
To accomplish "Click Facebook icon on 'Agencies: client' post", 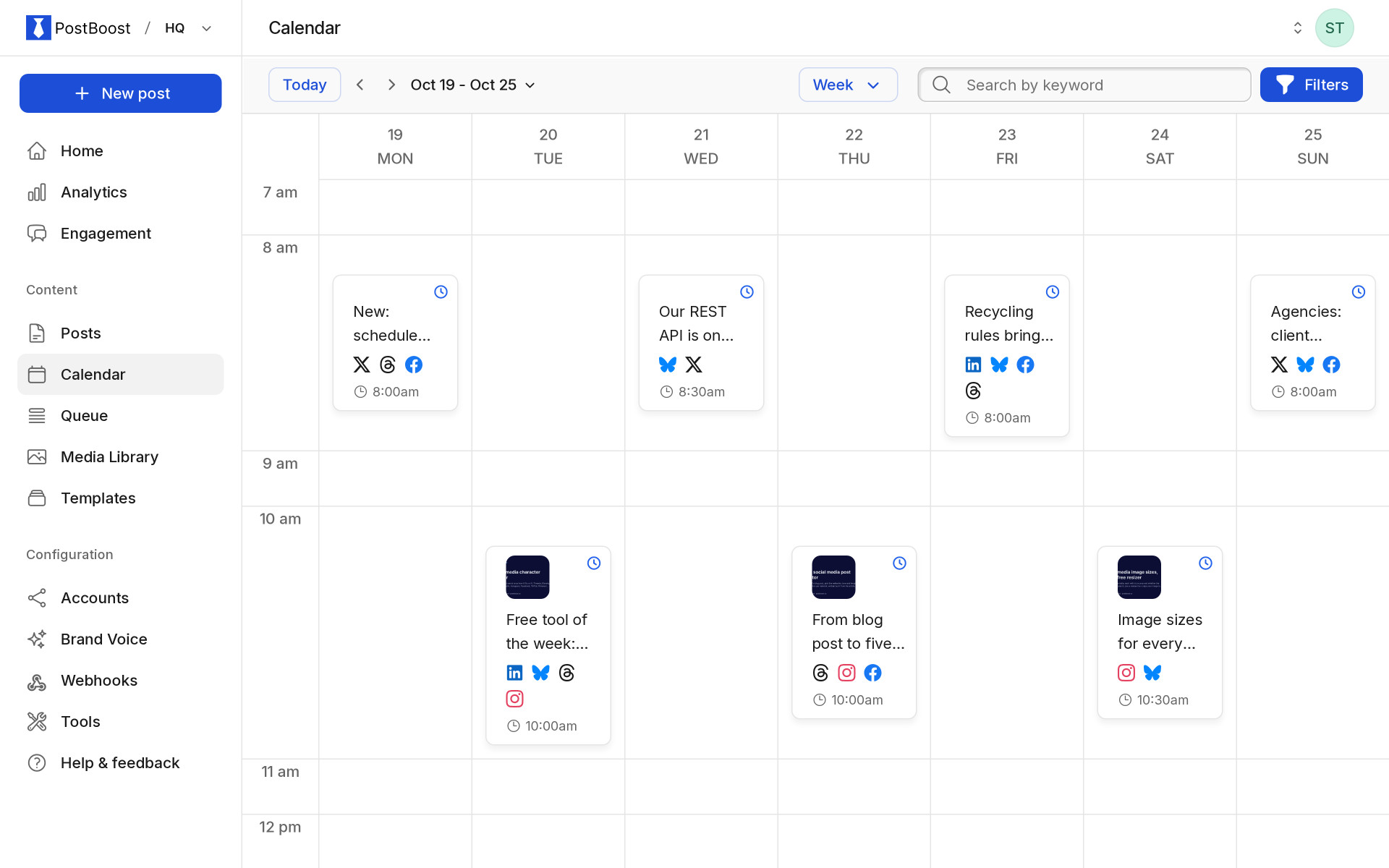I will point(1331,365).
